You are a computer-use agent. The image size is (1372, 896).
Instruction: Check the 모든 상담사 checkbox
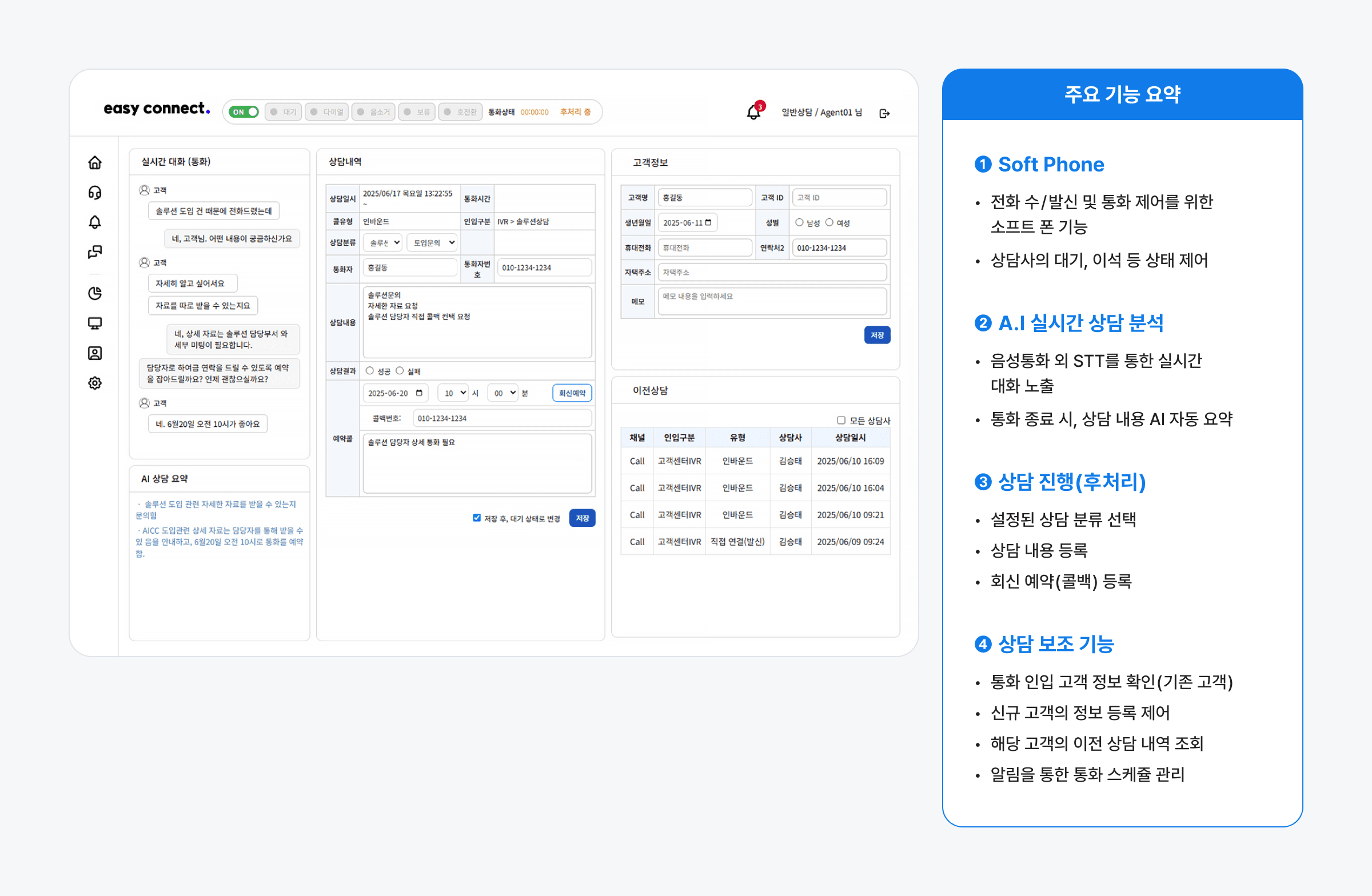841,421
